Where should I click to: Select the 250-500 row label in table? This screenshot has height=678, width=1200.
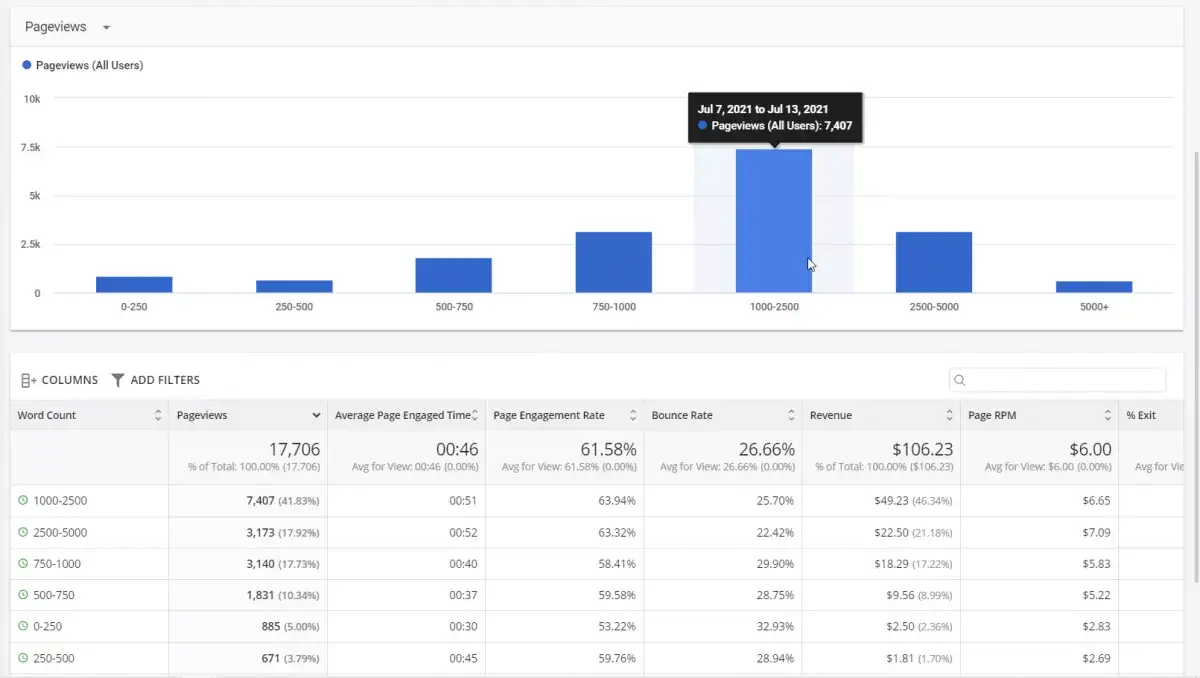pos(54,658)
